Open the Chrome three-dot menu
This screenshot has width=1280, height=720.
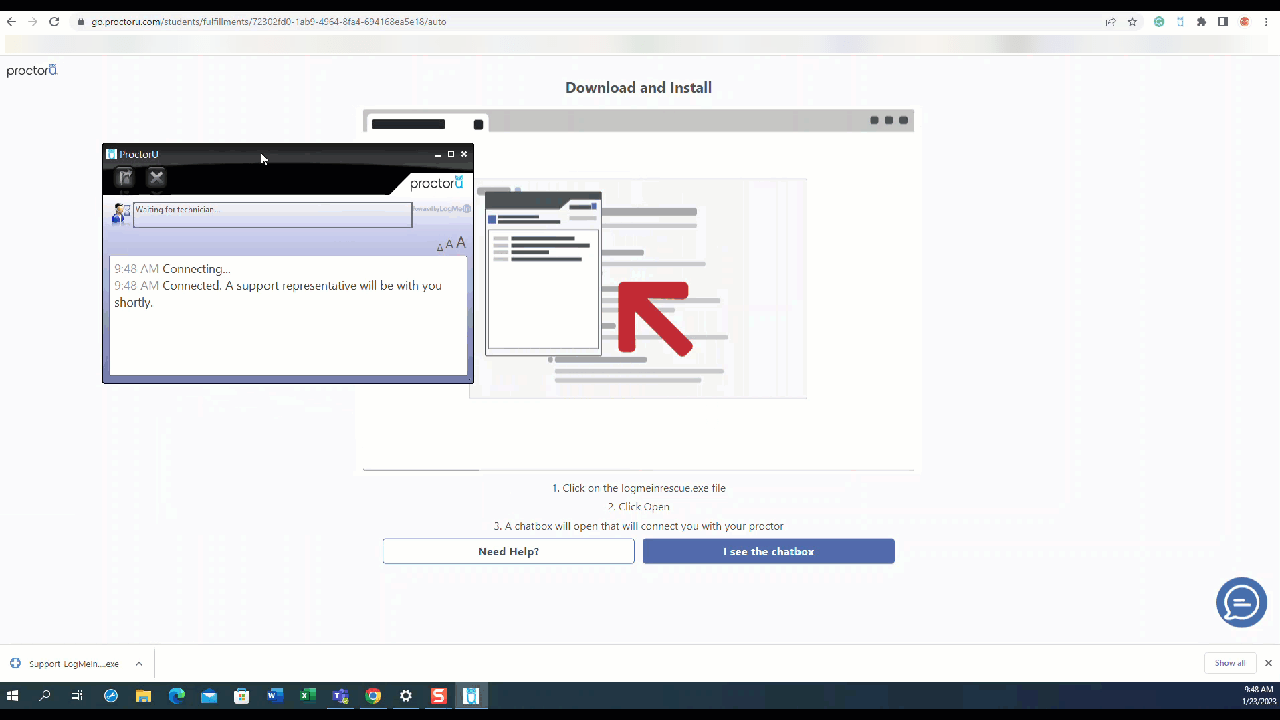tap(1265, 22)
